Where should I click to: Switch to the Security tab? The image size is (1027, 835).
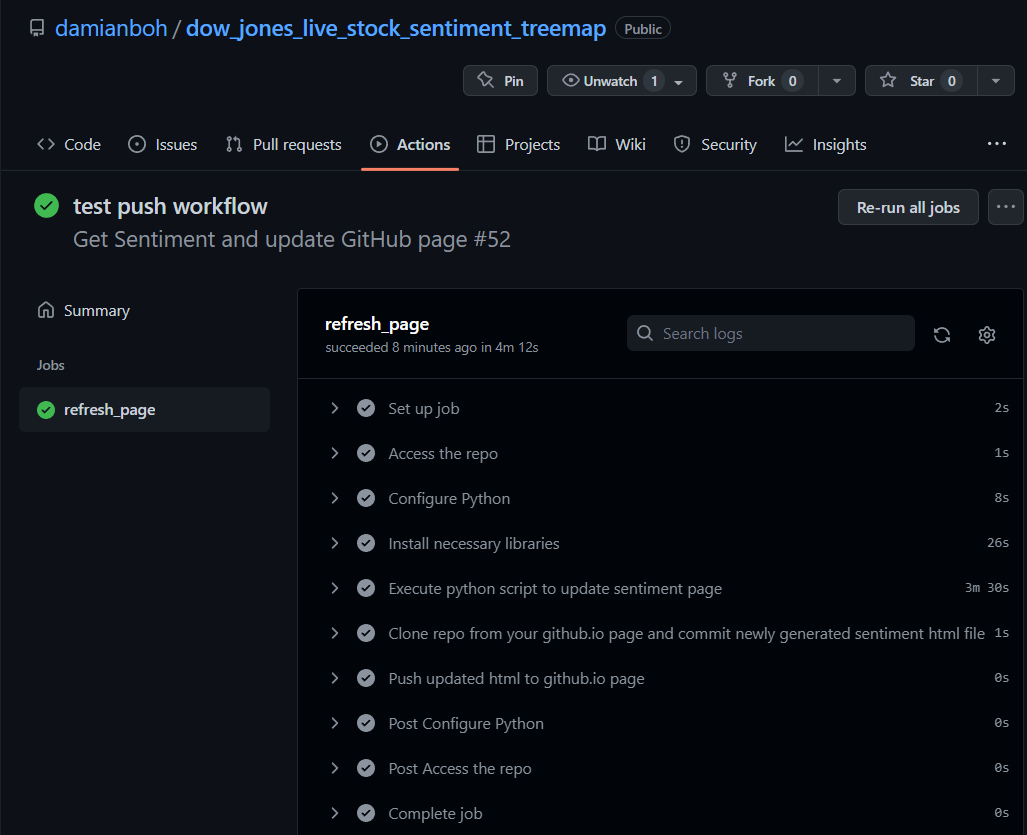point(715,144)
